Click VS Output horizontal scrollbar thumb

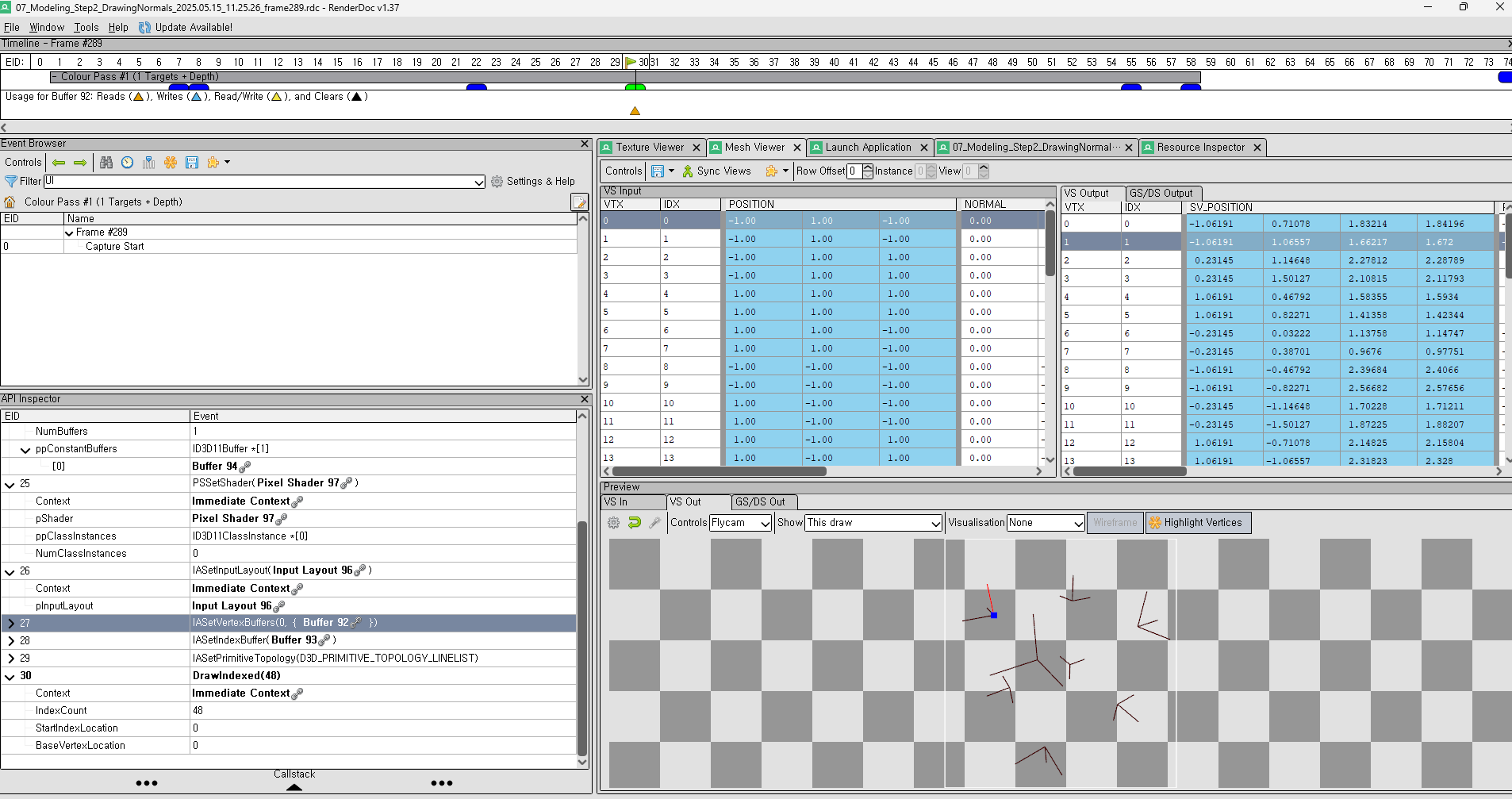1129,471
